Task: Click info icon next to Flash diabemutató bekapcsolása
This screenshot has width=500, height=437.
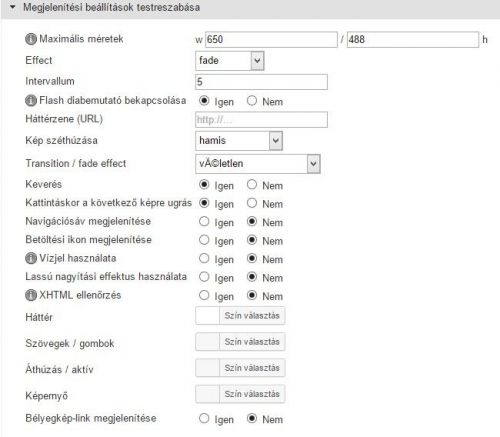Action: 31,101
